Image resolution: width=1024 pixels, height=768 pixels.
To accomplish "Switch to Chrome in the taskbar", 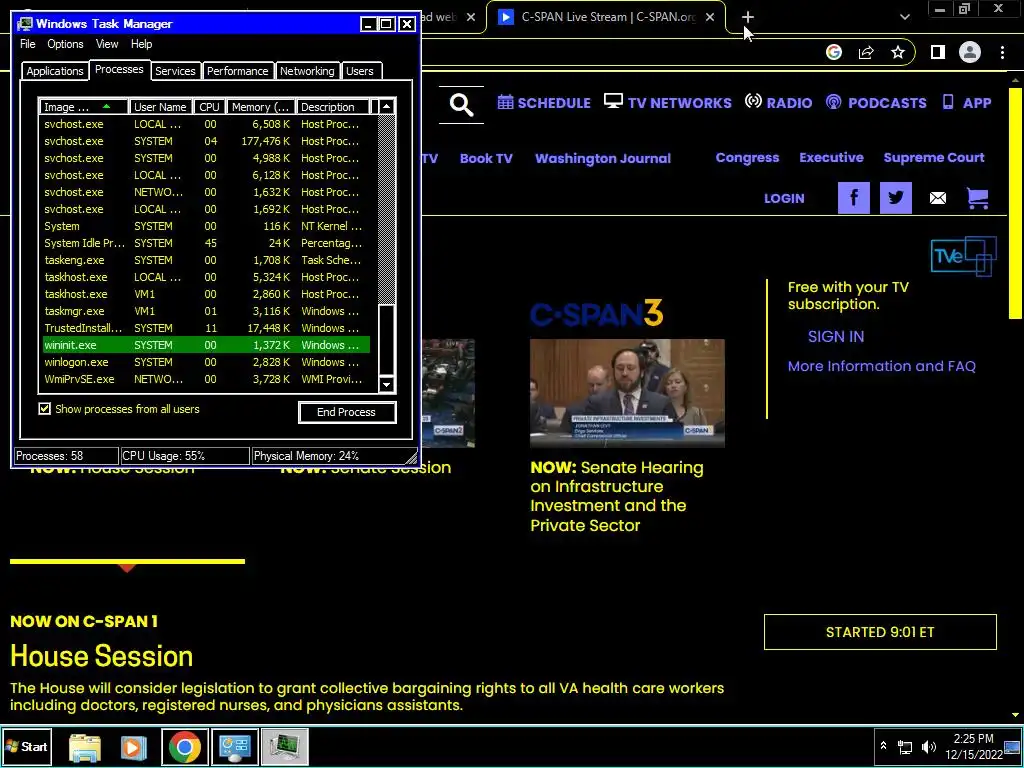I will click(x=185, y=747).
